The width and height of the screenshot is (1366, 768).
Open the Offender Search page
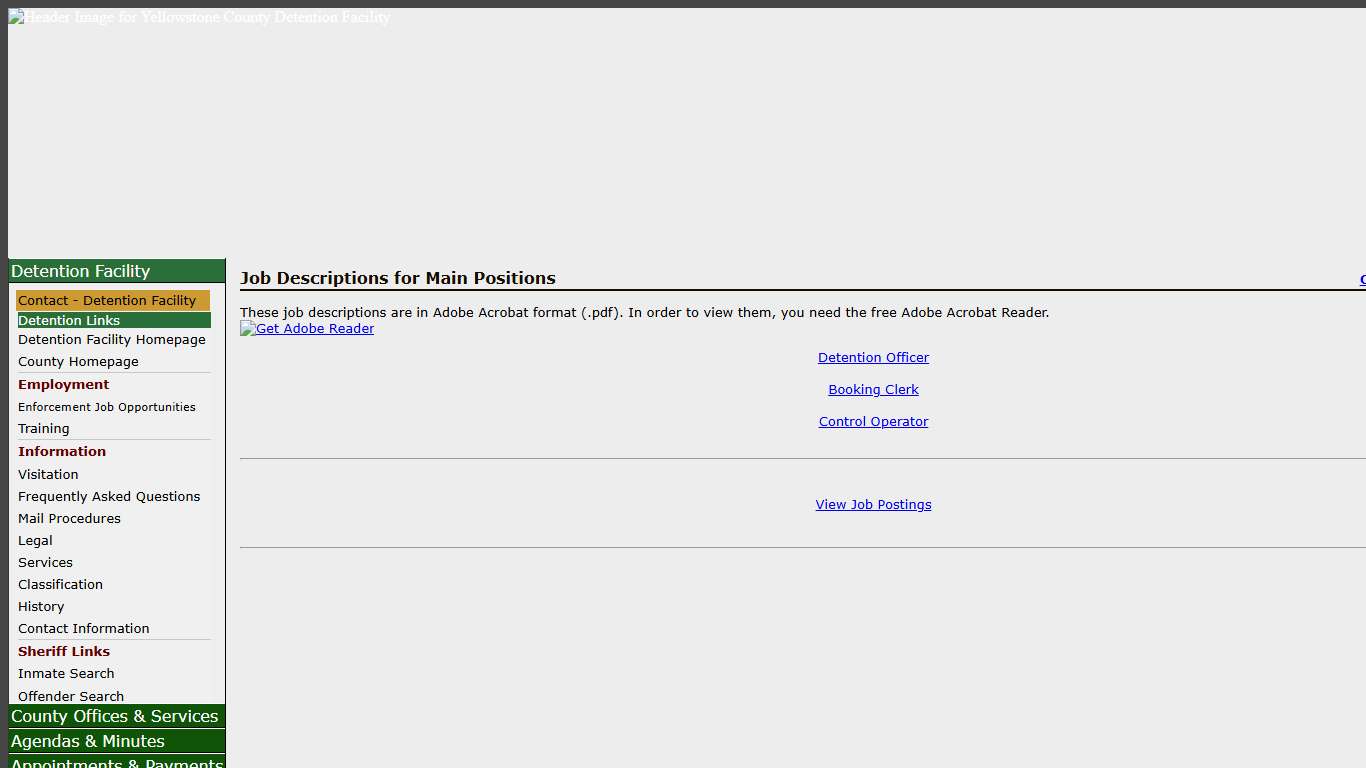(x=71, y=696)
